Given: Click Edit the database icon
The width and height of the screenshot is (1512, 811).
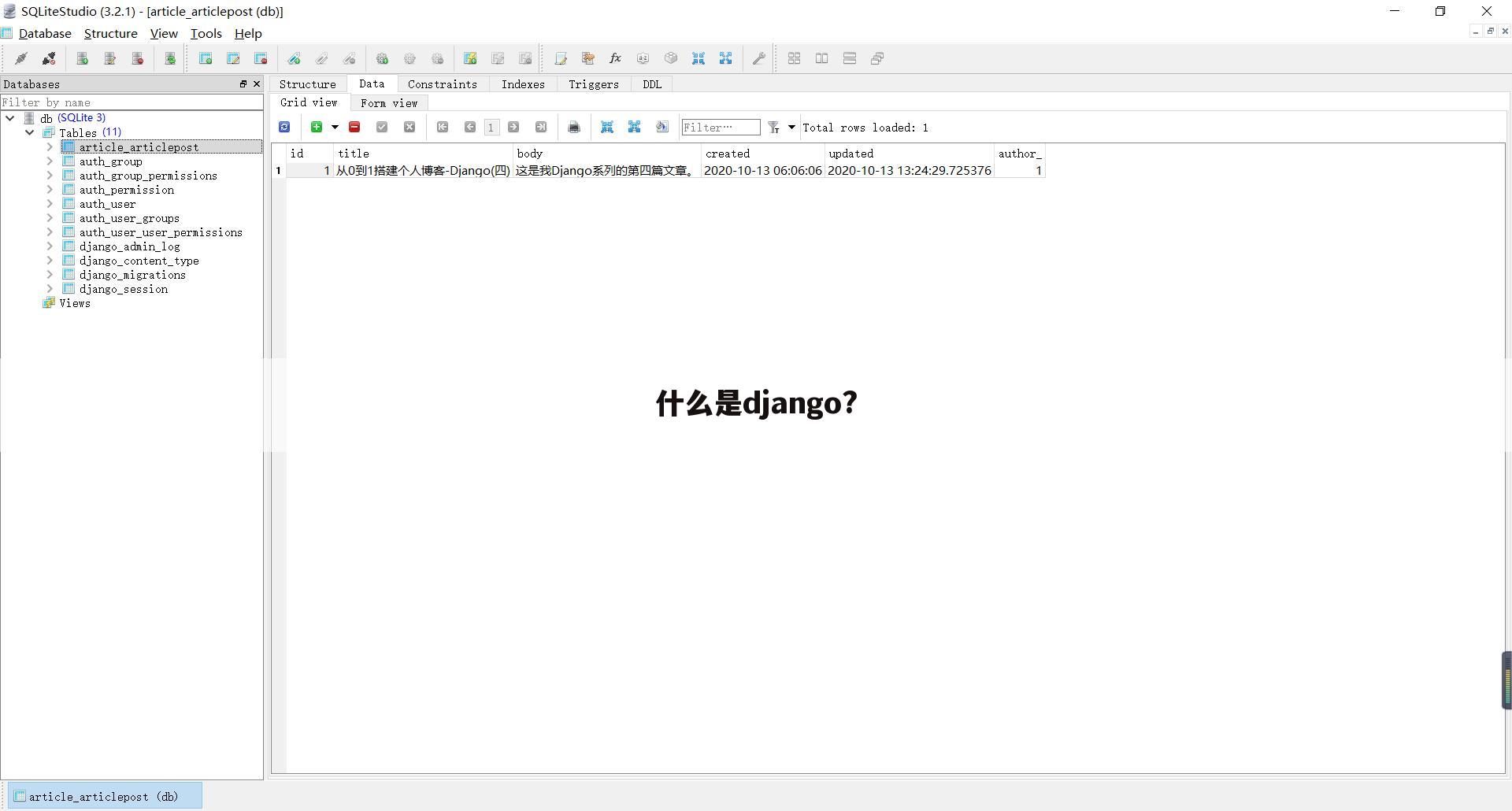Looking at the screenshot, I should 109,58.
